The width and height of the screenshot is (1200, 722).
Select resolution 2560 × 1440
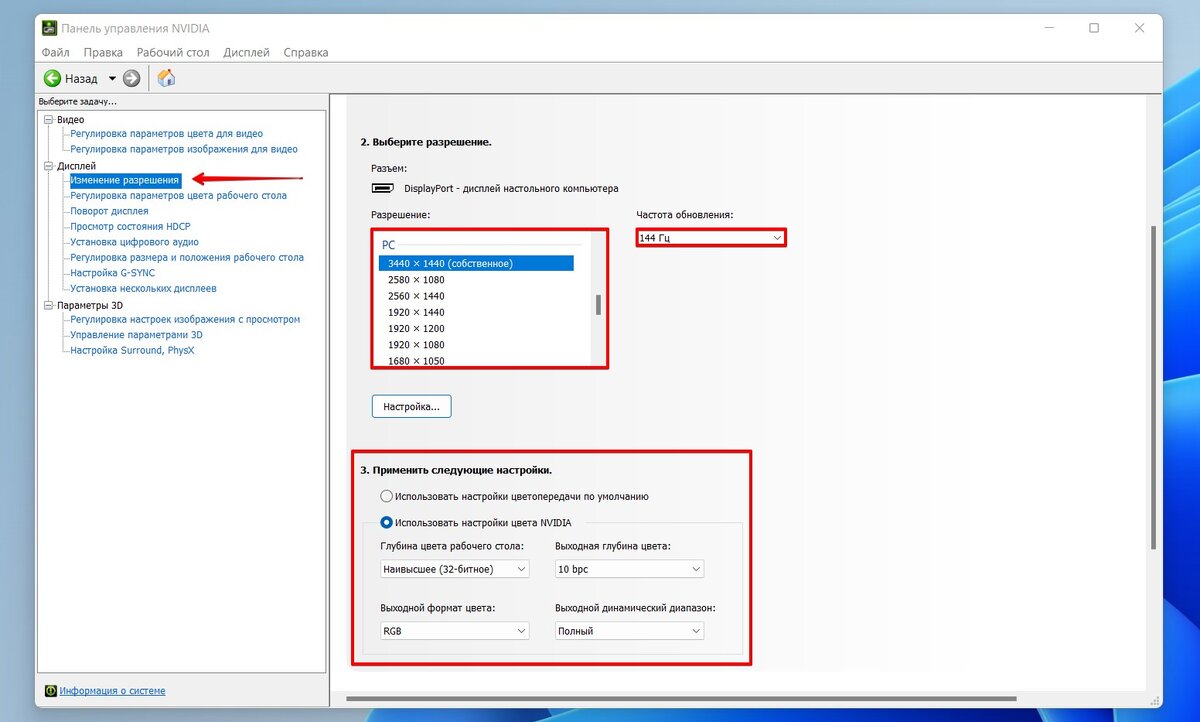point(416,296)
